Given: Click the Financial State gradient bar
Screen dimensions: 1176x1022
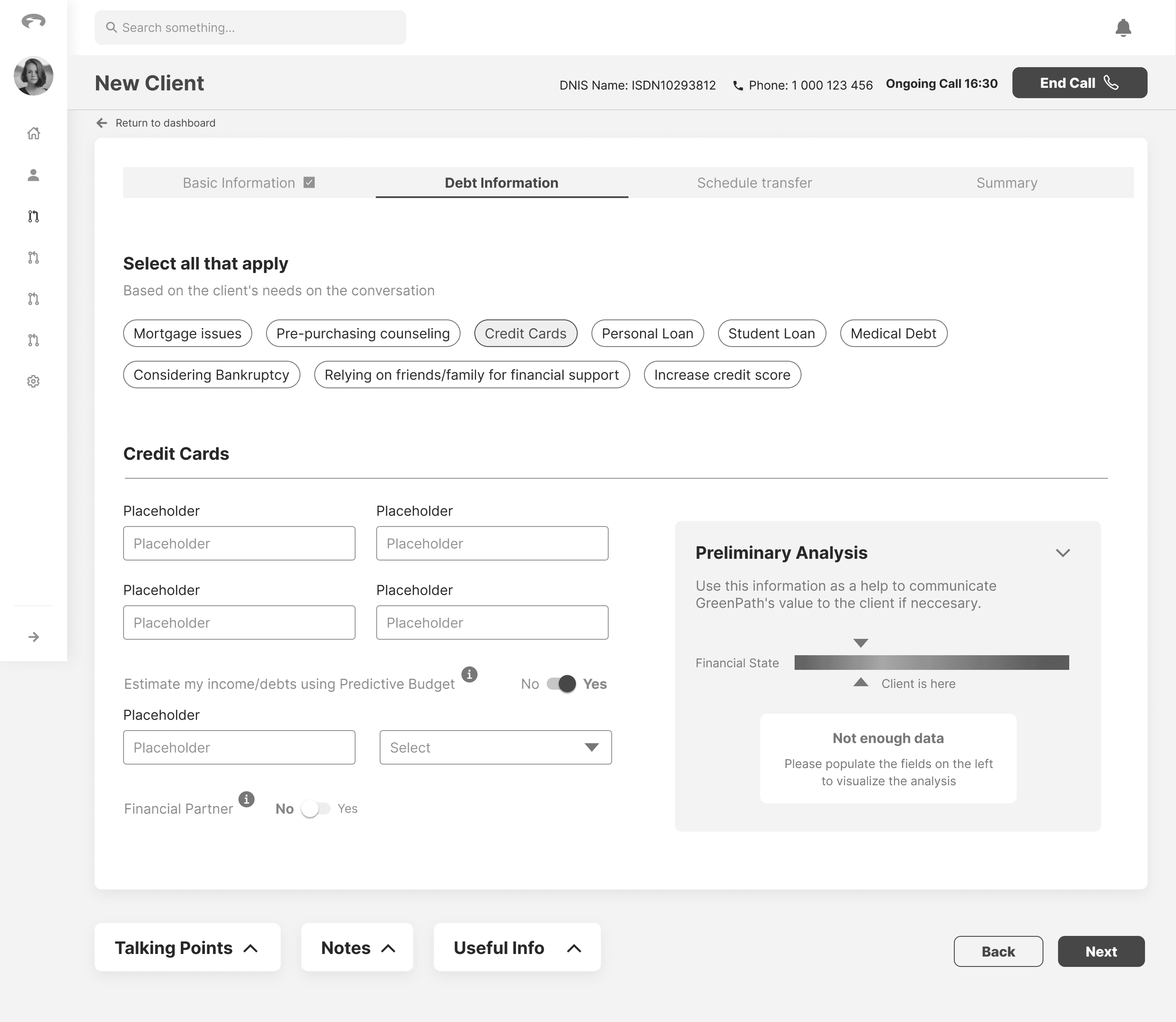Looking at the screenshot, I should click(932, 663).
